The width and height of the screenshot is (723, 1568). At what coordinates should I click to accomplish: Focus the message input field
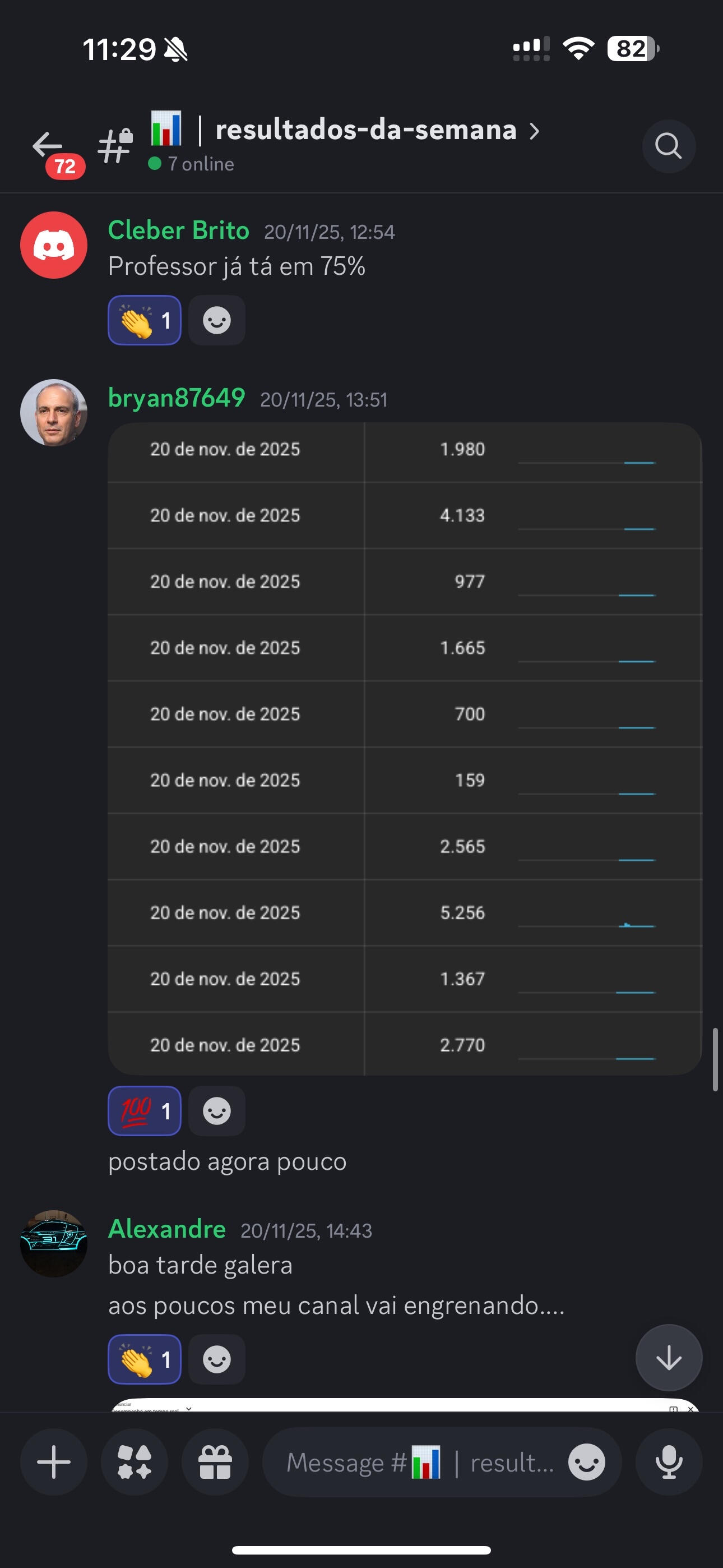click(x=420, y=1462)
